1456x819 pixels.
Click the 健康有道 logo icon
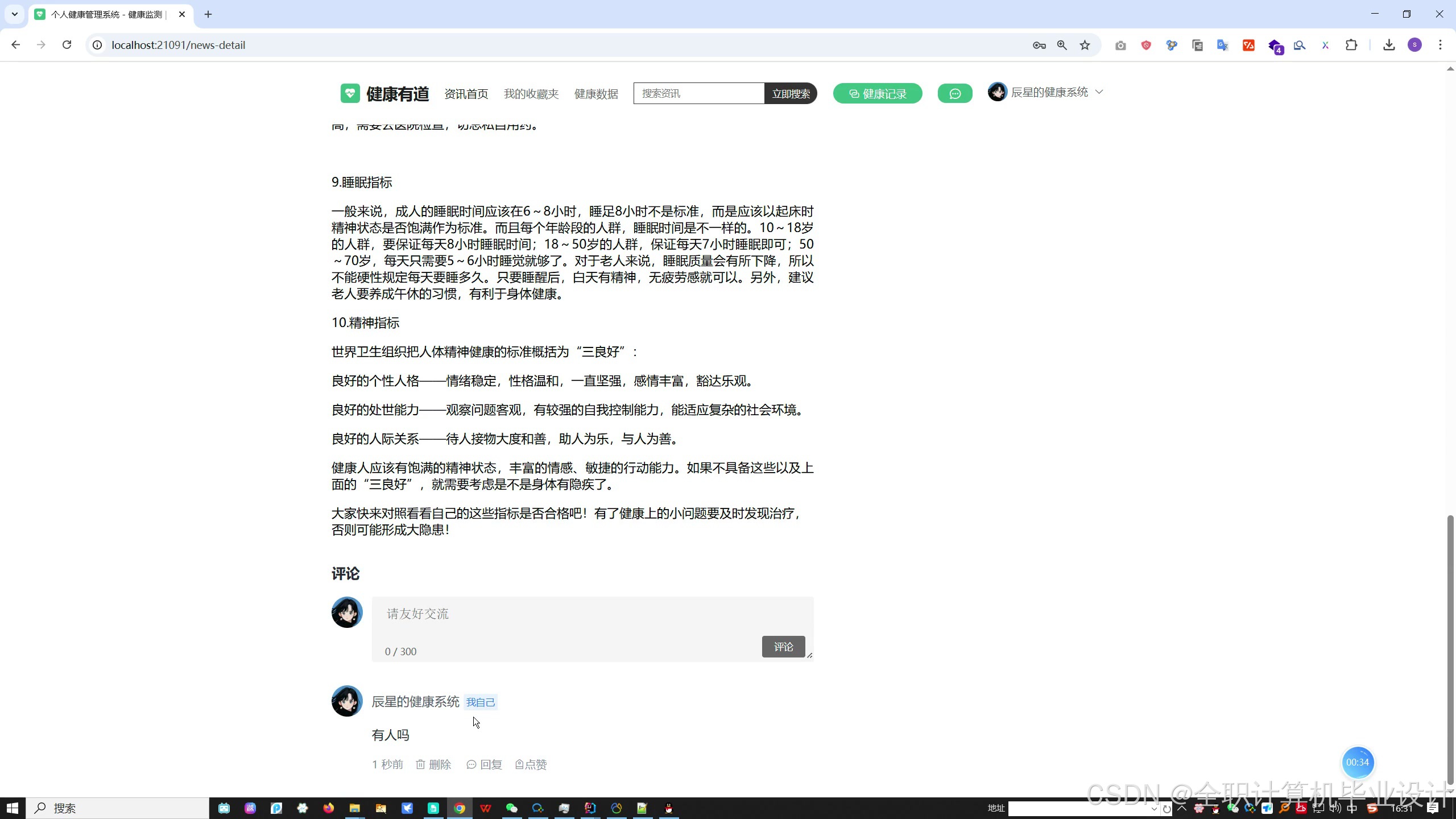coord(350,93)
